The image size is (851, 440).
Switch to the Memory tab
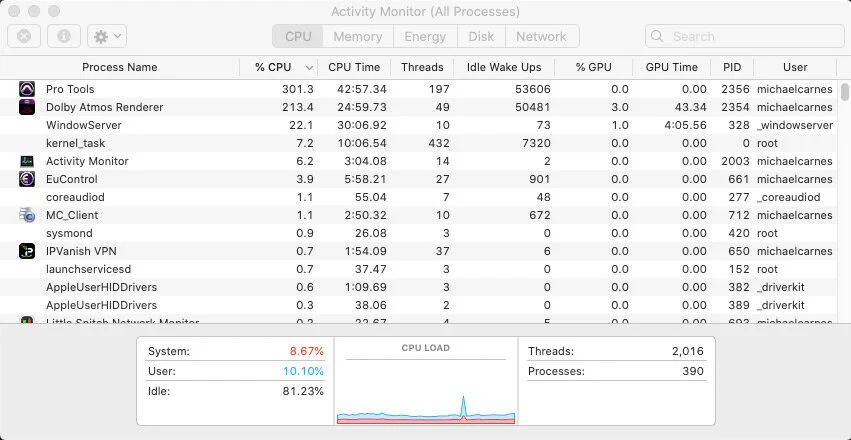(x=358, y=36)
